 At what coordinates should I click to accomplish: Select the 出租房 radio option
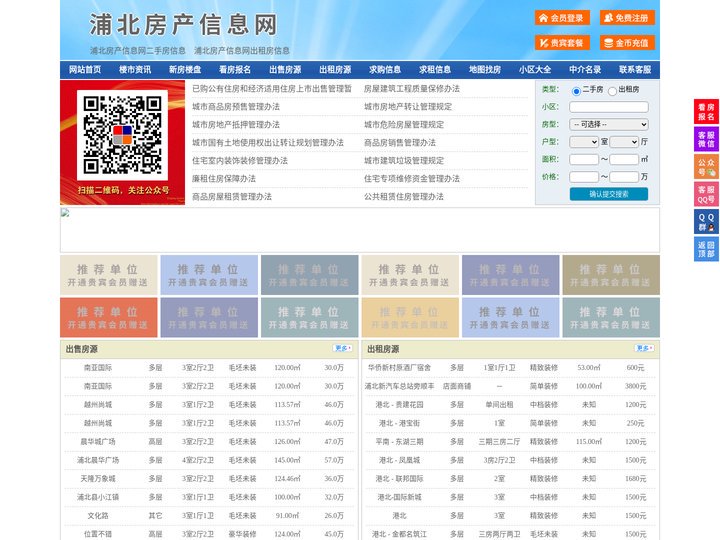[612, 91]
